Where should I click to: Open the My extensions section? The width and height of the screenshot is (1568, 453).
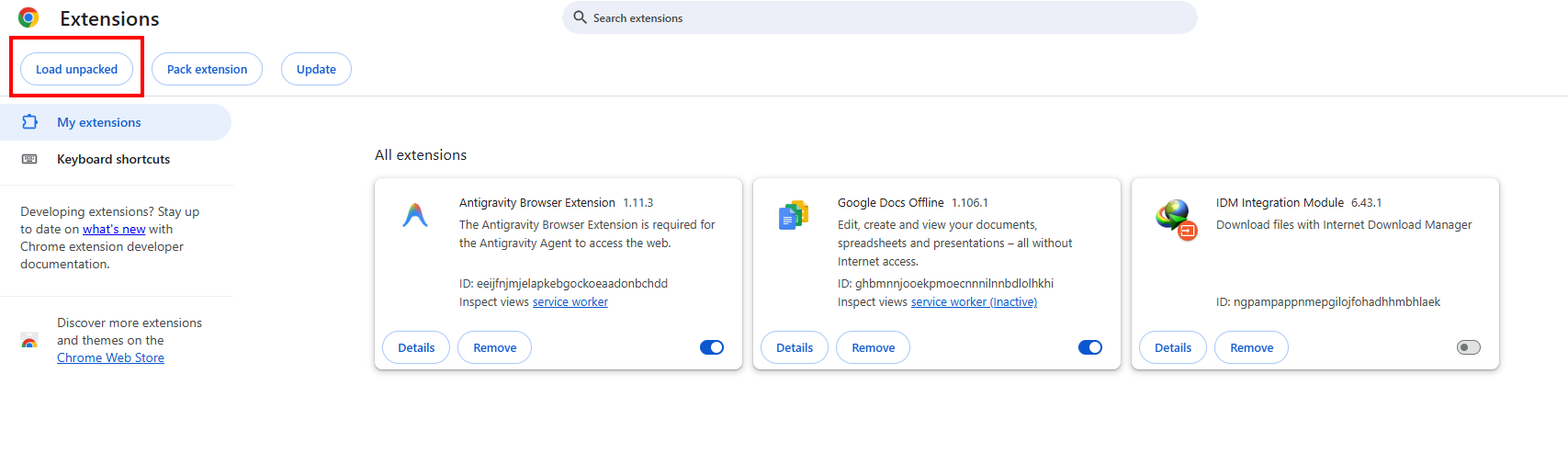[116, 122]
